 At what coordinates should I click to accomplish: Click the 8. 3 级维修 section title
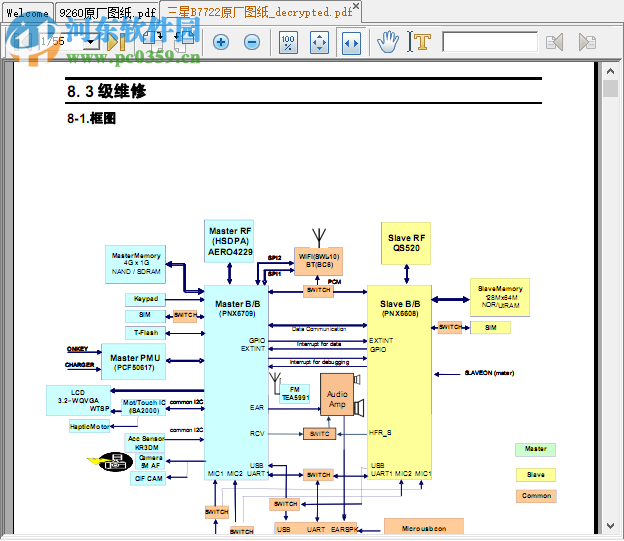107,91
